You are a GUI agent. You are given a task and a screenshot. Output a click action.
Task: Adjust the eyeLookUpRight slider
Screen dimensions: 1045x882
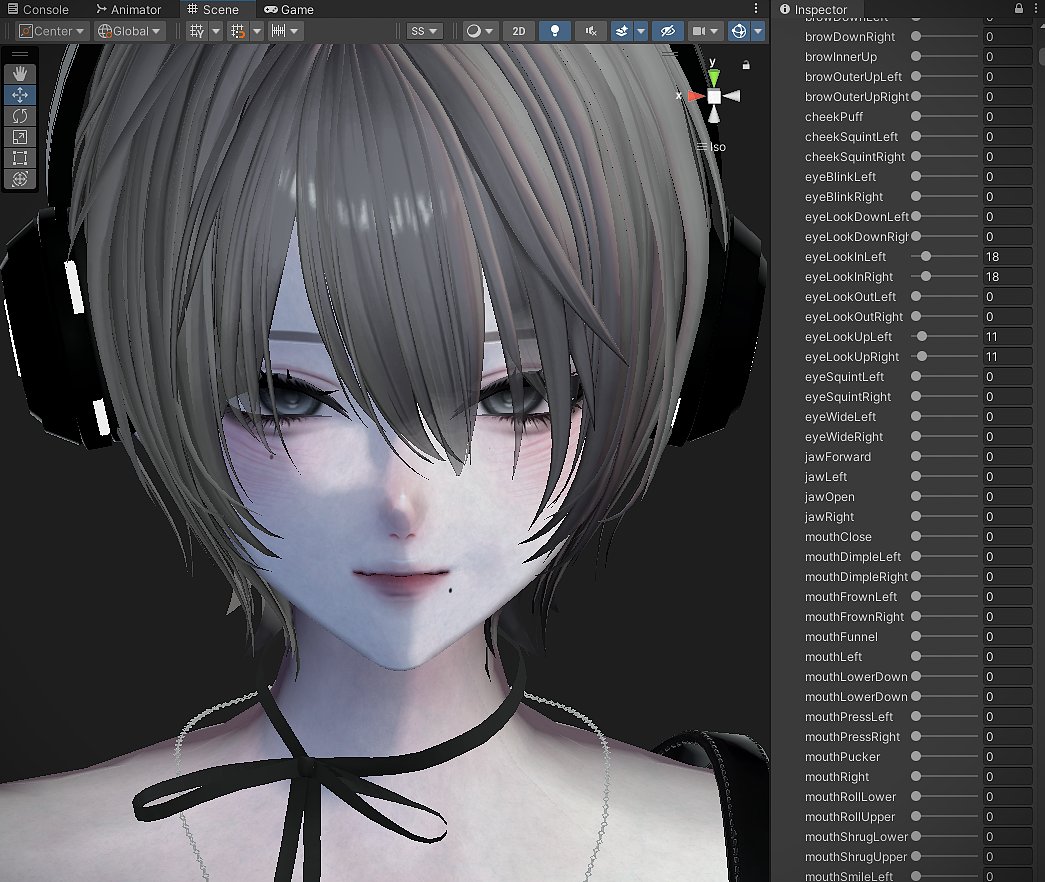pyautogui.click(x=946, y=357)
